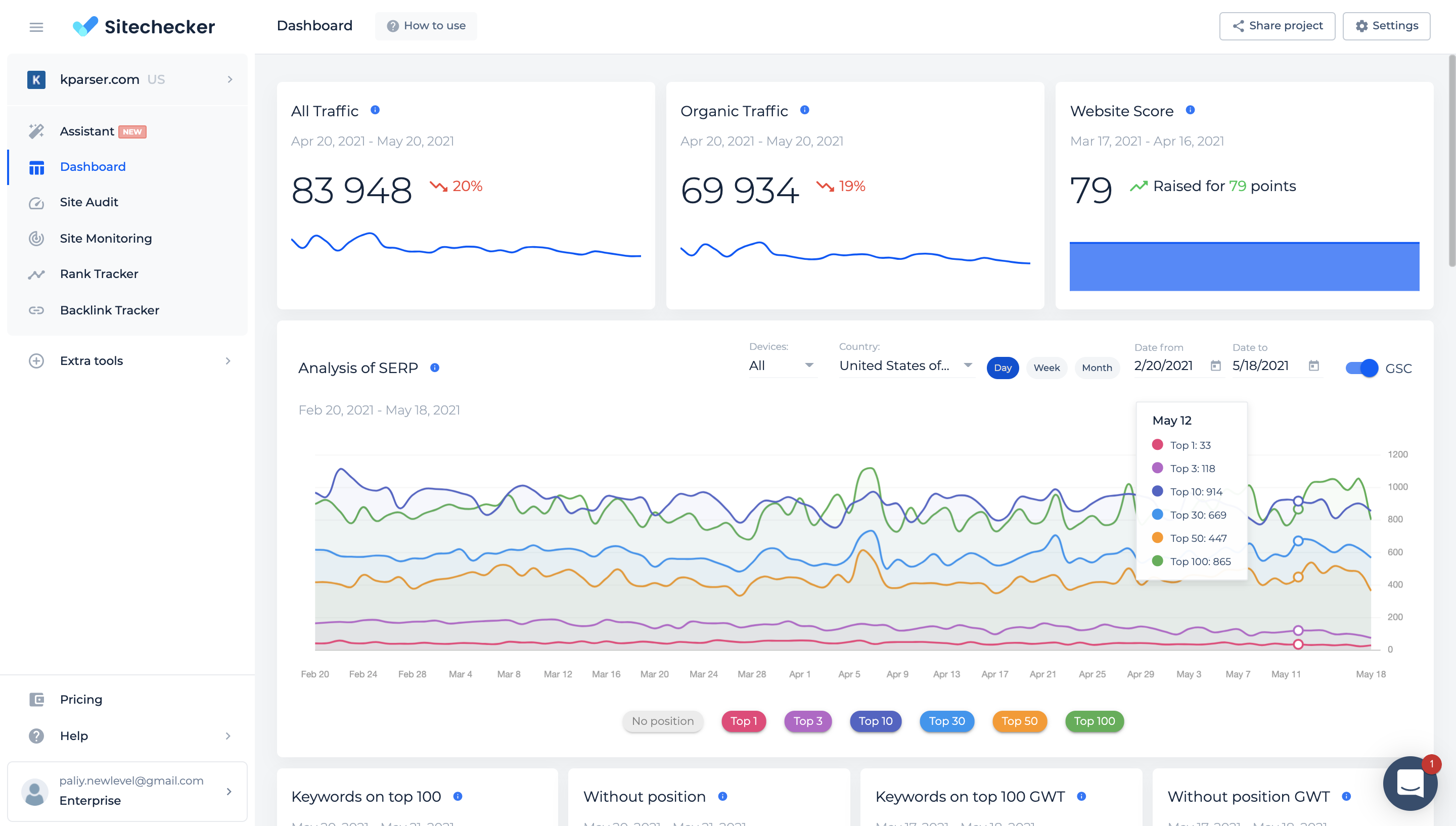Click the Without position info icon
The width and height of the screenshot is (1456, 826).
pos(722,797)
